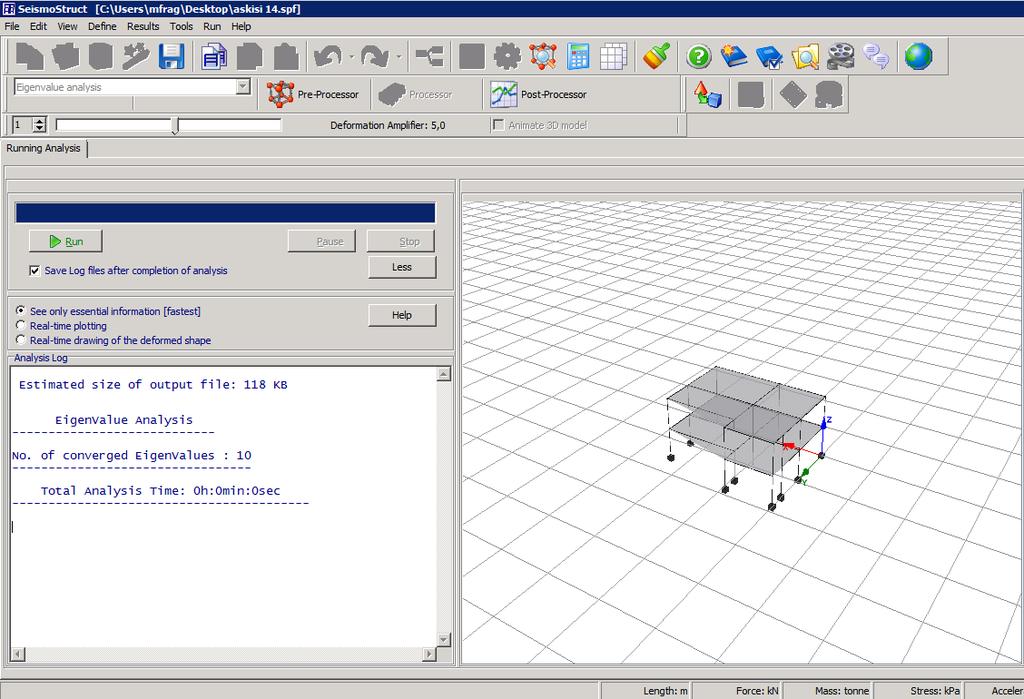This screenshot has height=699, width=1024.
Task: Click the Analysis Log scroll up arrow
Action: (x=443, y=374)
